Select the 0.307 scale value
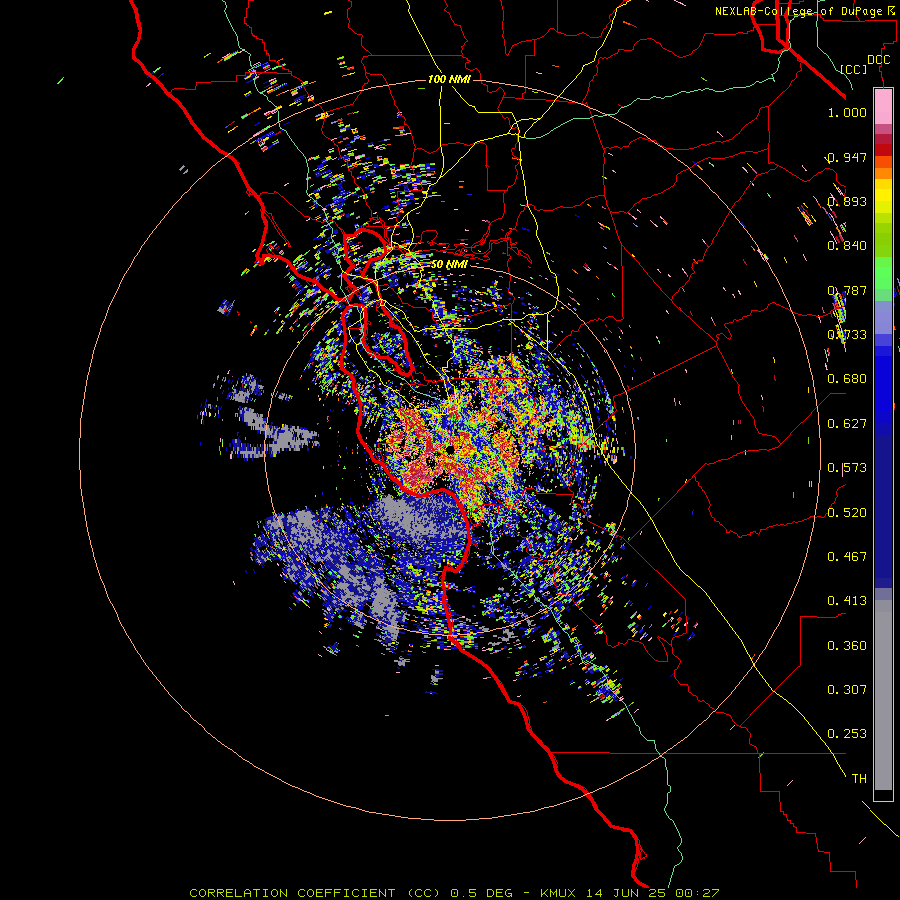This screenshot has width=900, height=900. coord(847,689)
